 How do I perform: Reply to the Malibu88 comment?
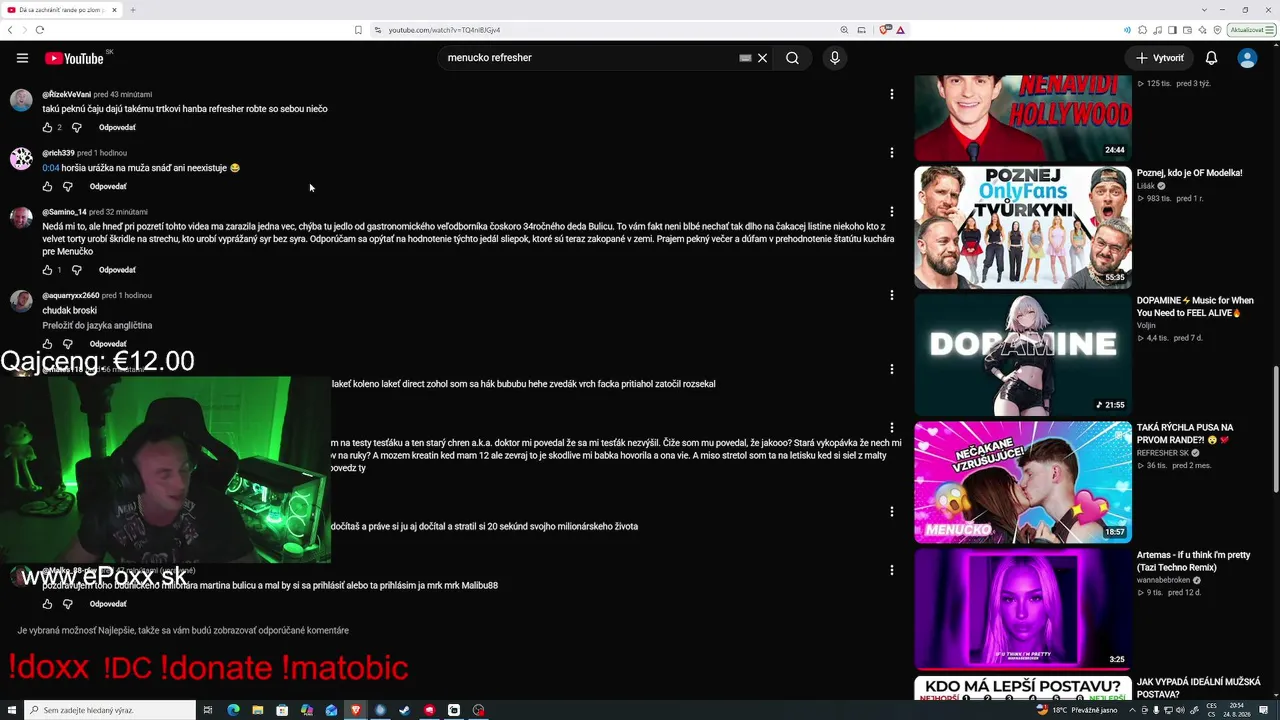click(x=108, y=604)
